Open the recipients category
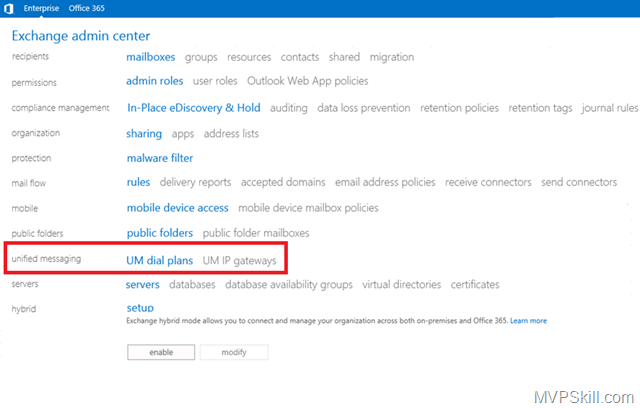The height and width of the screenshot is (408, 640). point(30,56)
